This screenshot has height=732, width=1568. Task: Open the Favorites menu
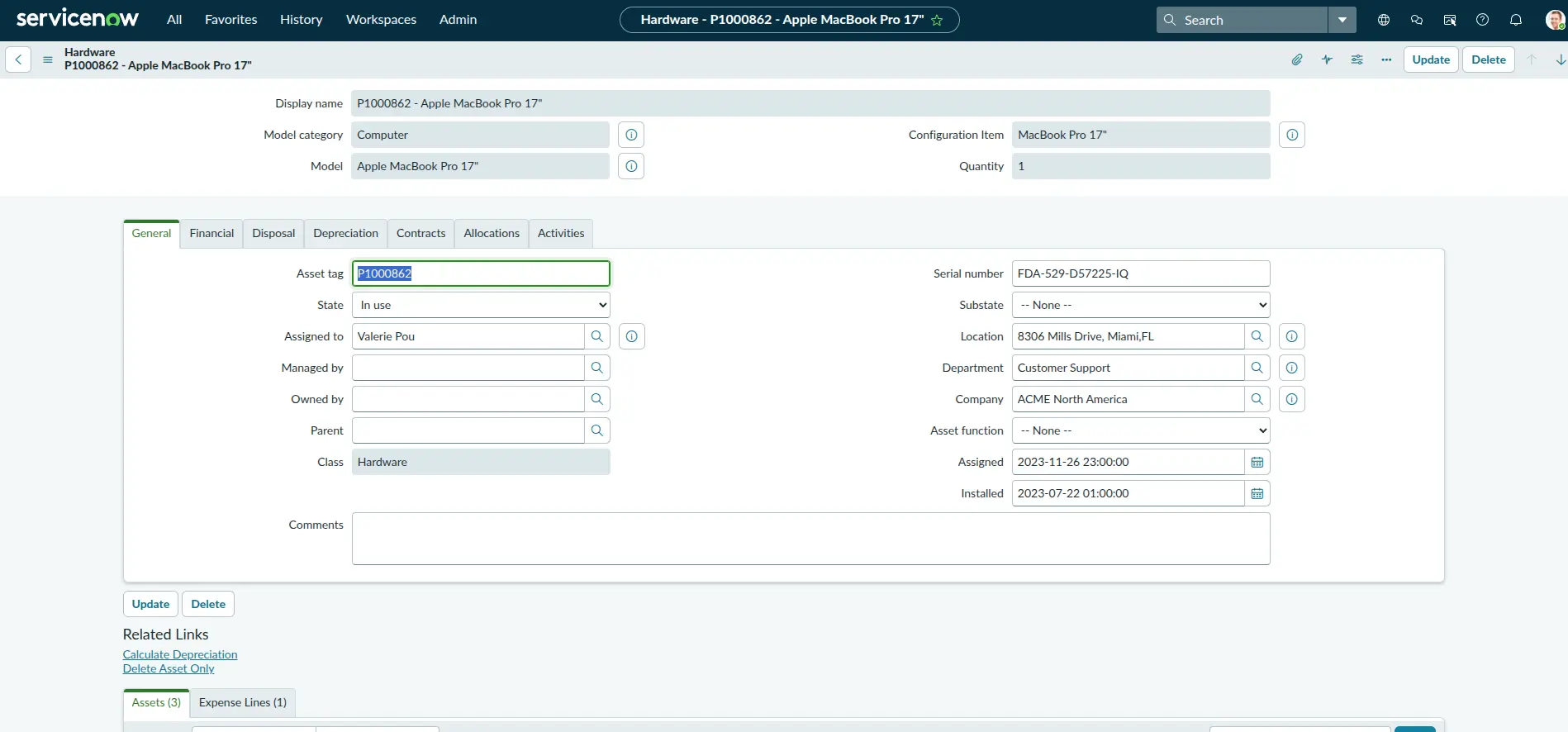[x=231, y=20]
